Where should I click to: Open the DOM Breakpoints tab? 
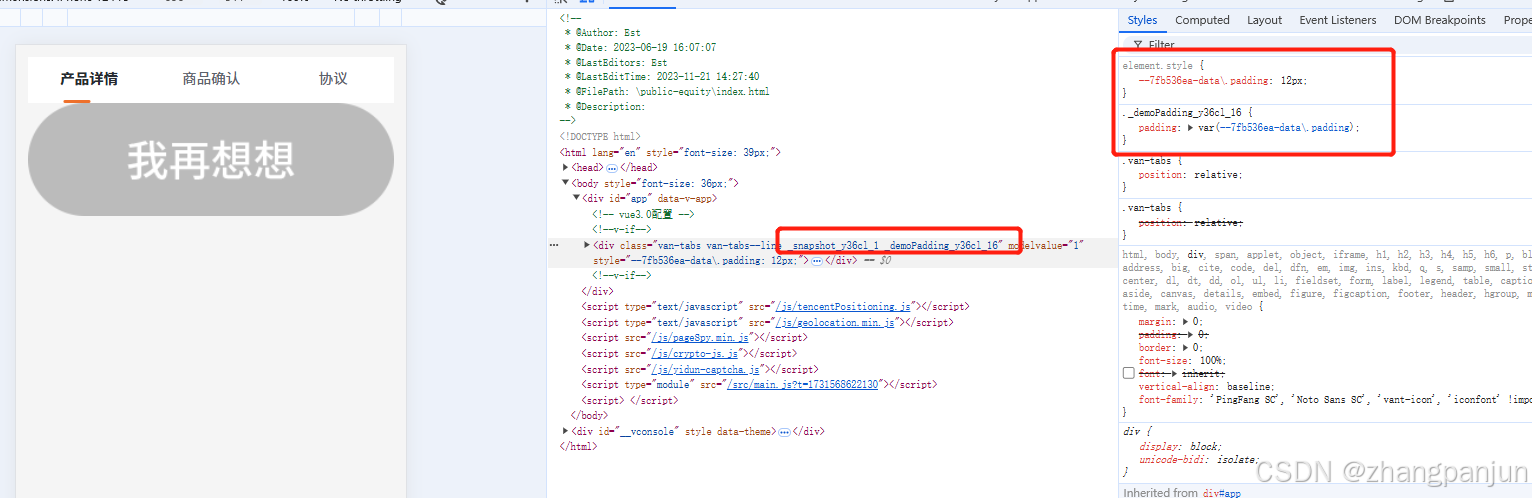tap(1440, 20)
